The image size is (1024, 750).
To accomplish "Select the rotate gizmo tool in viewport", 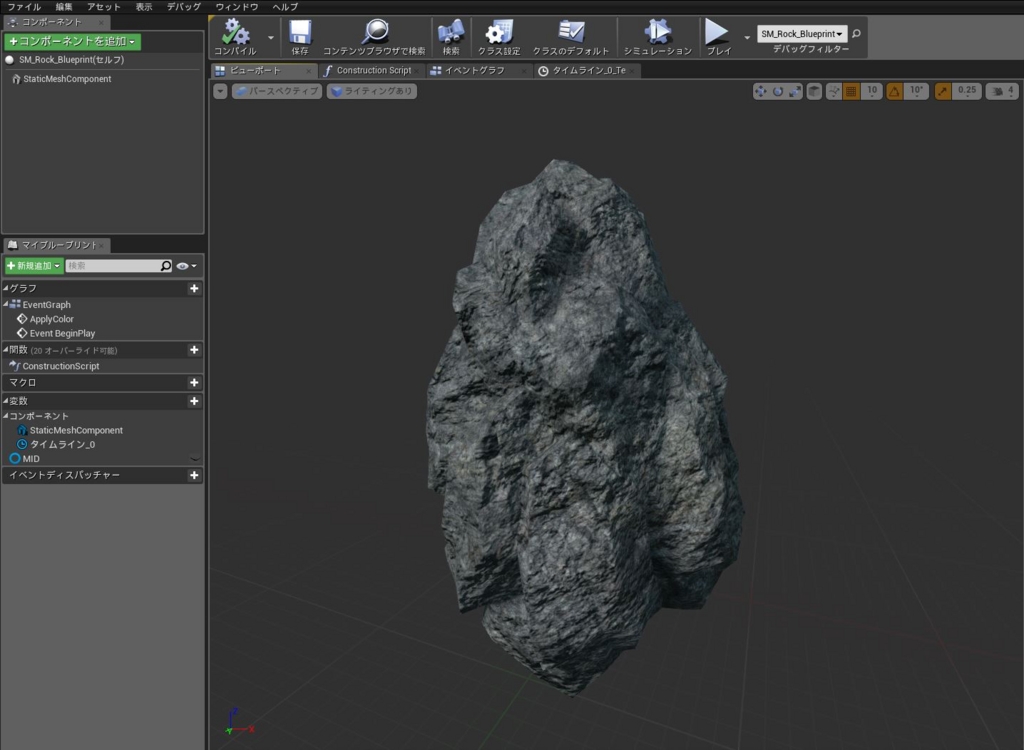I will tap(778, 91).
